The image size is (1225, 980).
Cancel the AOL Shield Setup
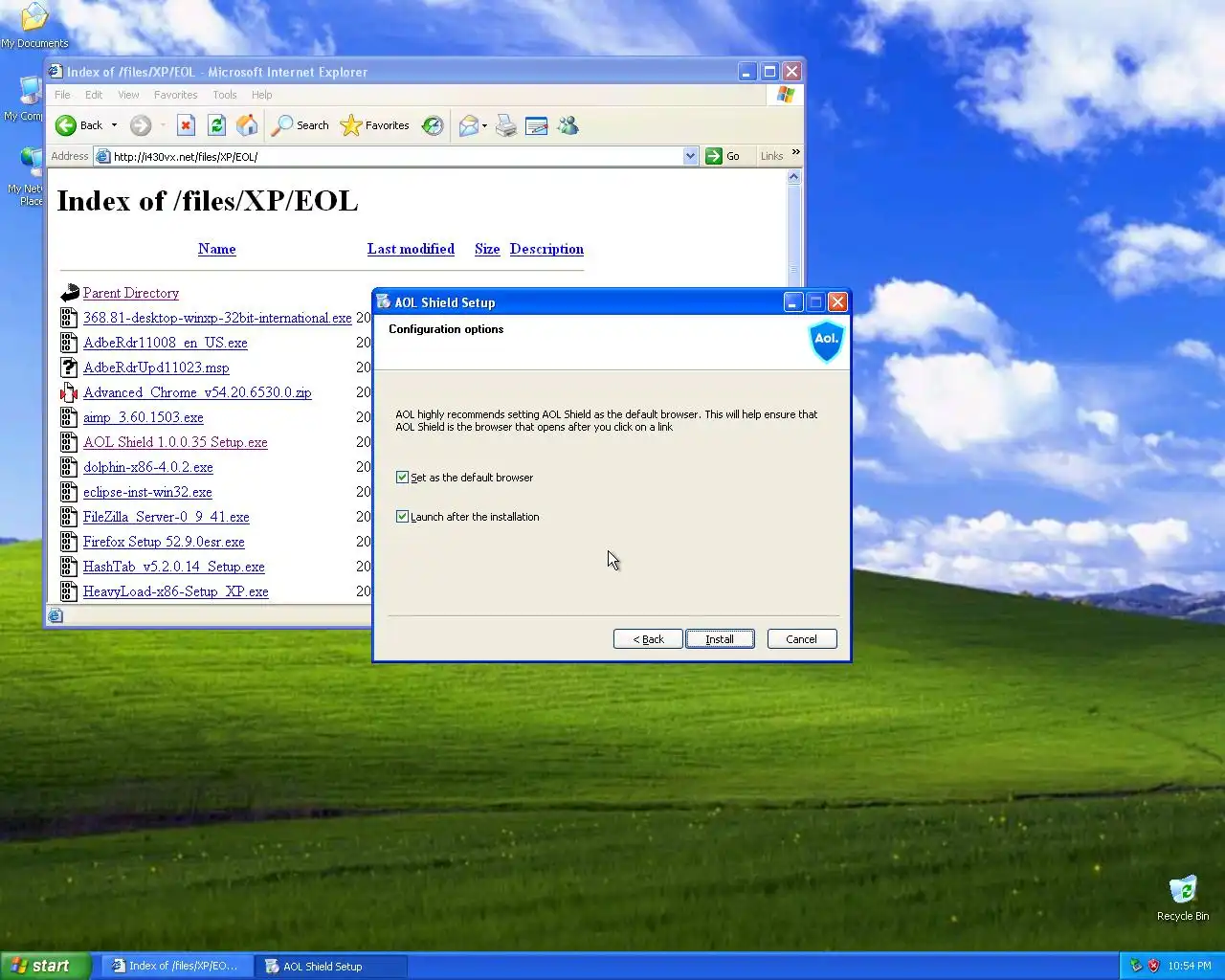[802, 639]
